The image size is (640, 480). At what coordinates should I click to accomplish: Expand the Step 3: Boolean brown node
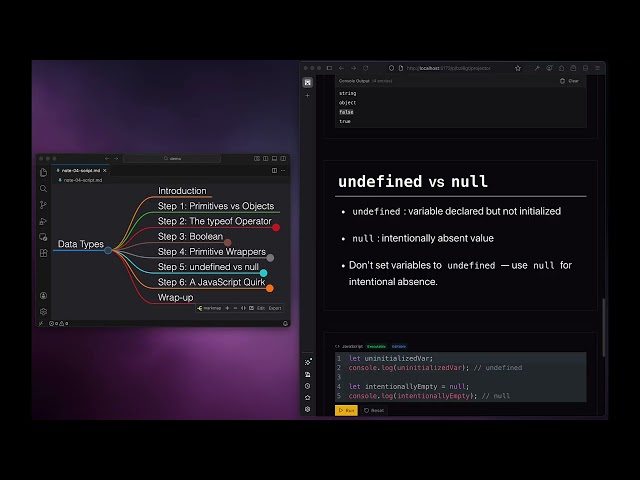pyautogui.click(x=227, y=243)
